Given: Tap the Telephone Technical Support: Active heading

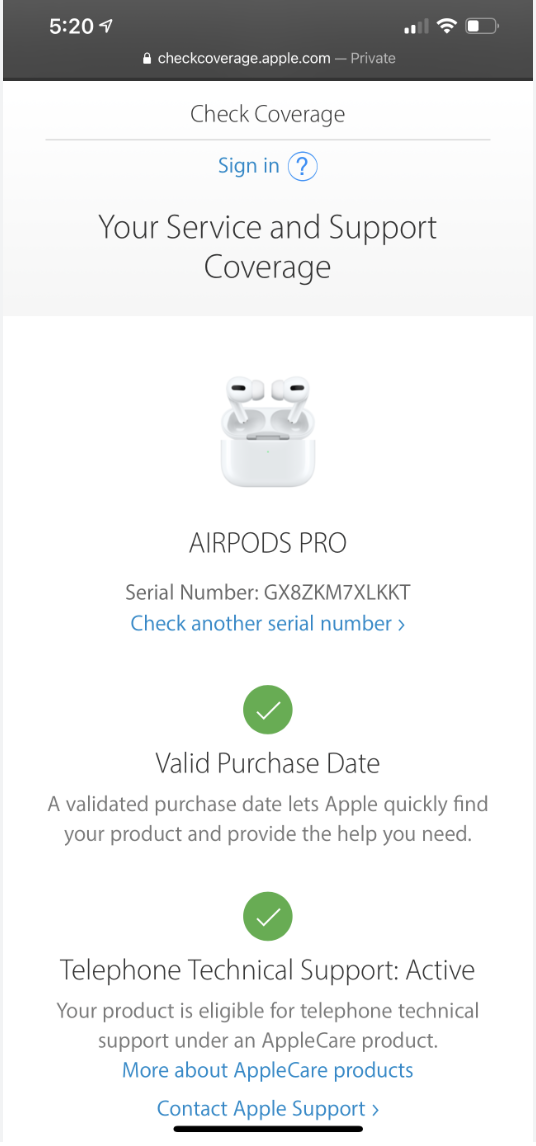Looking at the screenshot, I should (268, 970).
